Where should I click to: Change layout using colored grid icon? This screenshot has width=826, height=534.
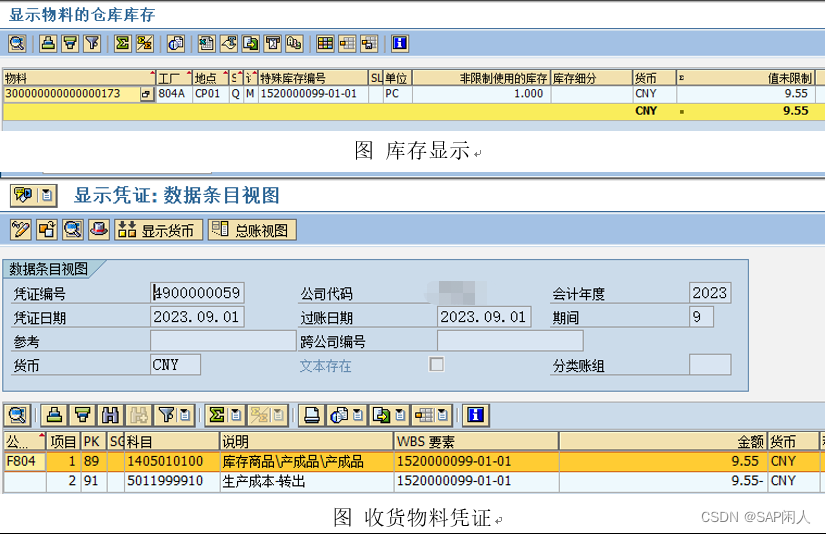[325, 43]
